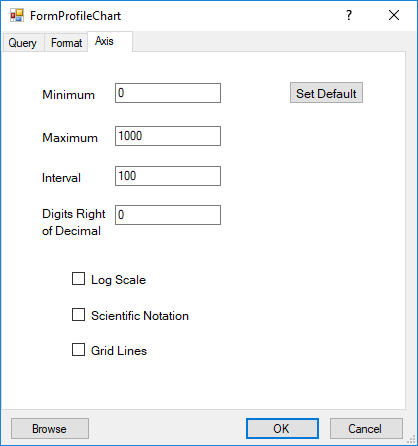This screenshot has height=446, width=418.
Task: Confirm with the OK button
Action: (x=282, y=429)
